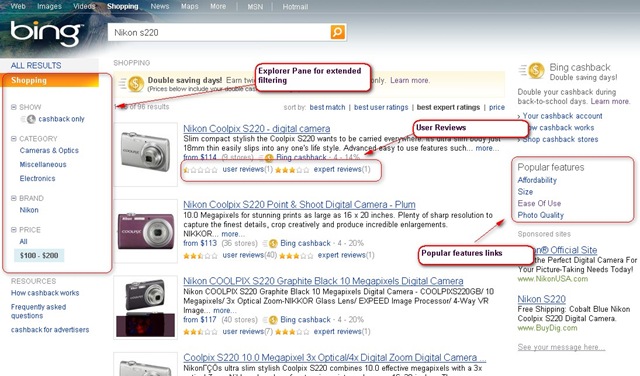
Task: Click the orange search magnifier button
Action: tap(338, 32)
